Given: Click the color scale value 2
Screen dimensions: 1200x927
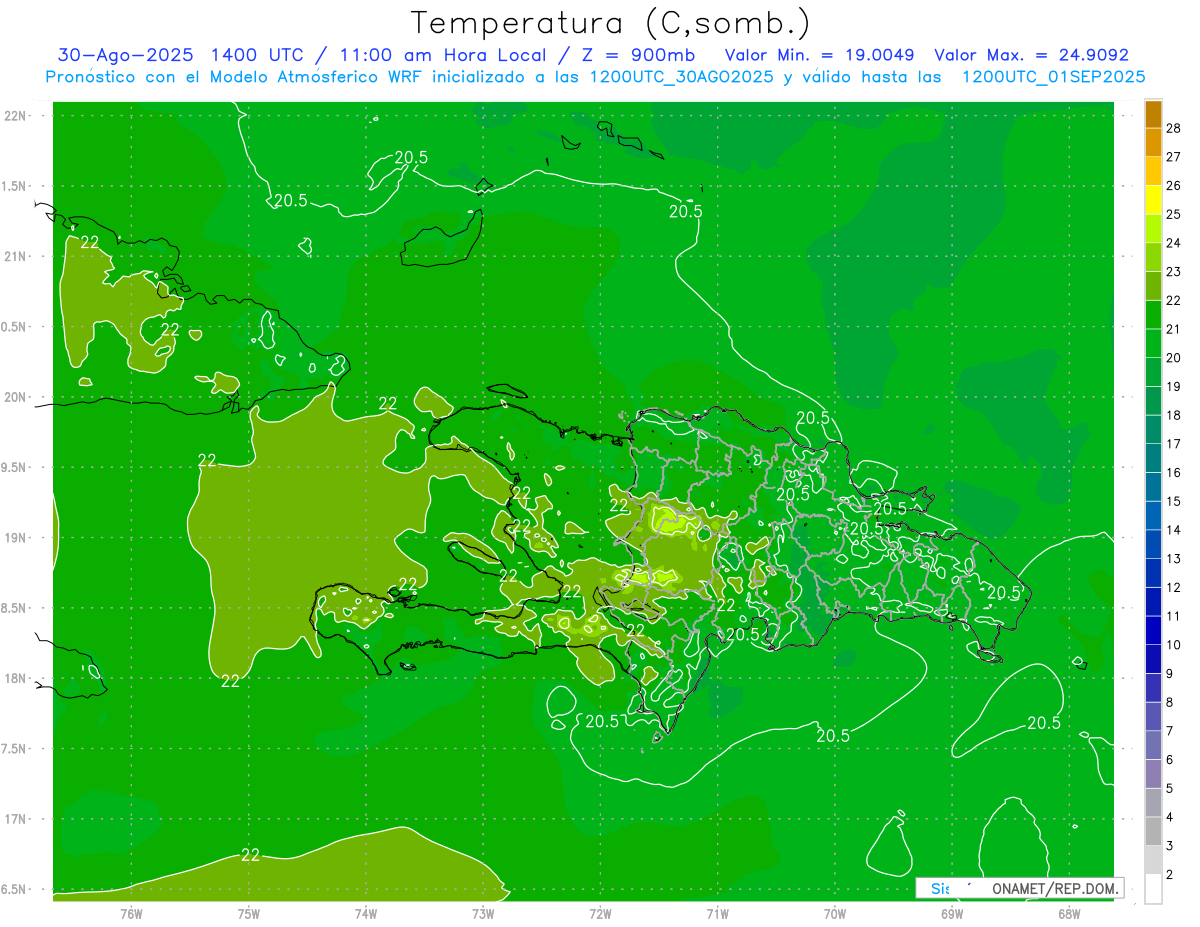Looking at the screenshot, I should click(1170, 875).
